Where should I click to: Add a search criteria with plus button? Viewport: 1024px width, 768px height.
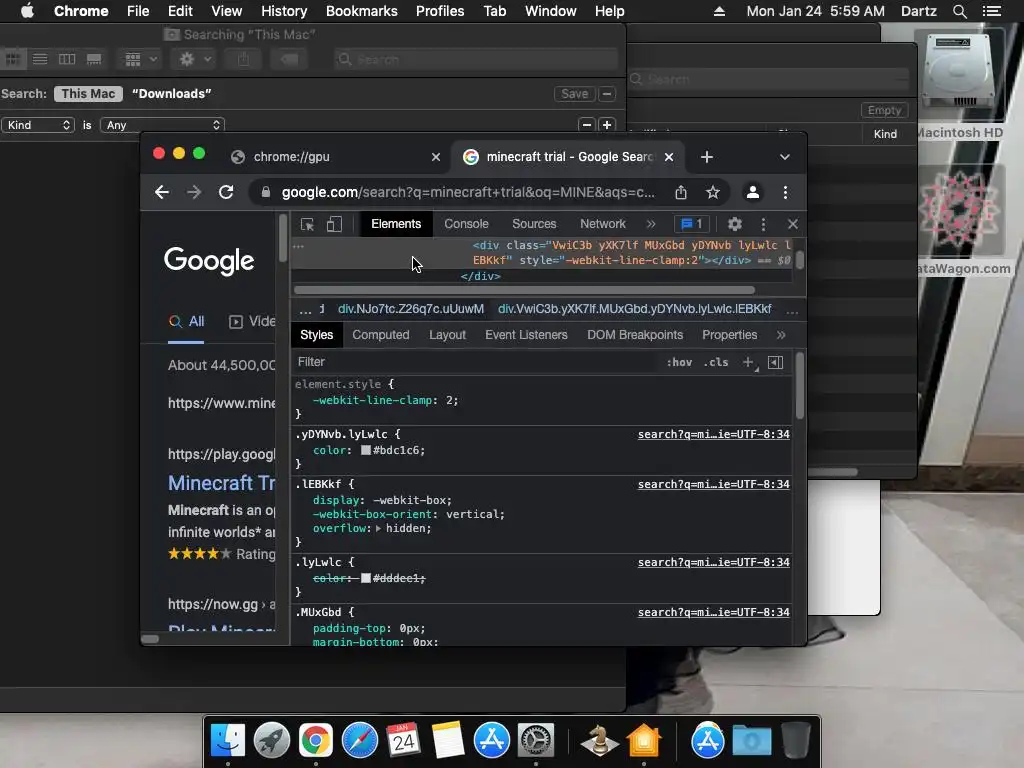pyautogui.click(x=607, y=125)
